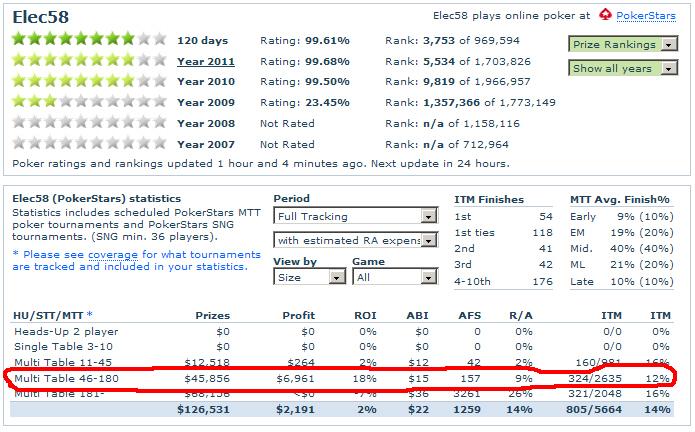Click the 4-10th finishes count 176
The height and width of the screenshot is (432, 695).
(543, 281)
